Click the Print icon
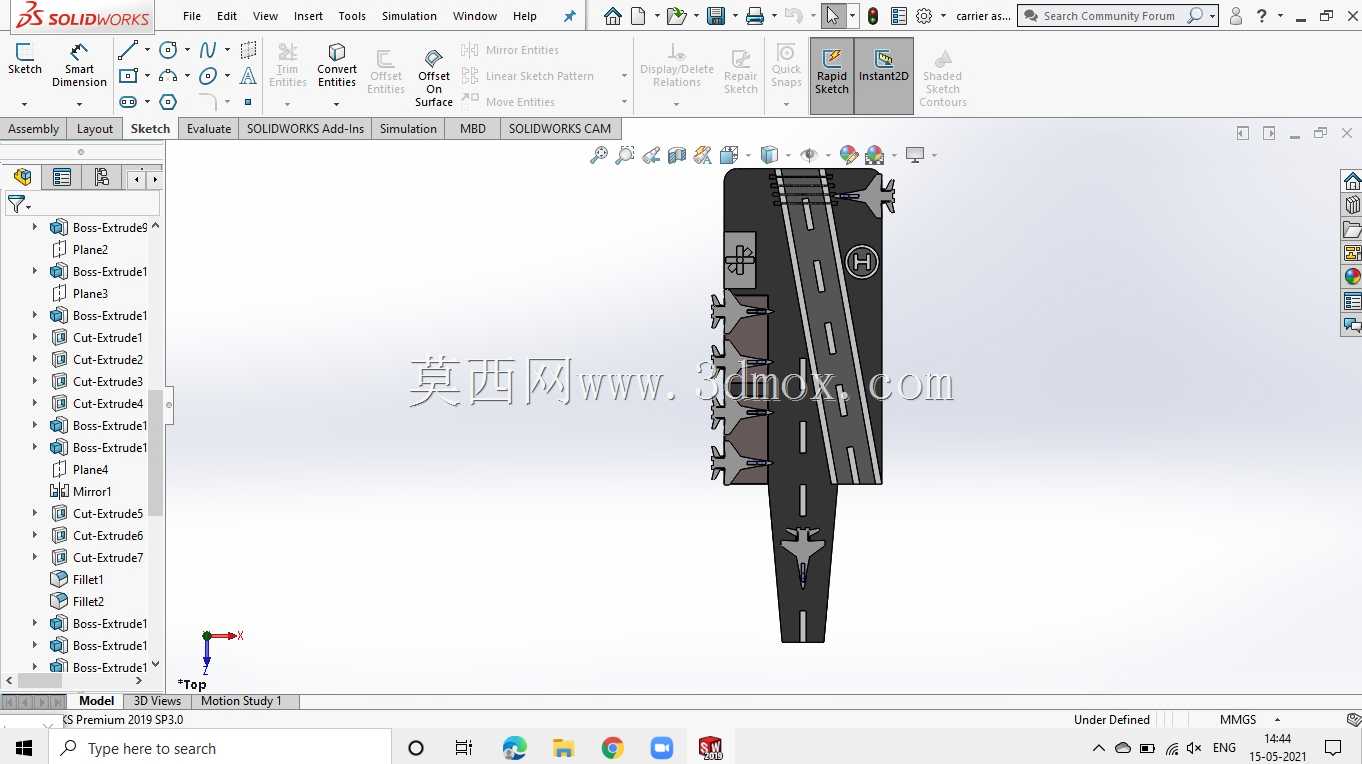Screen dimensions: 1362x764 point(755,16)
